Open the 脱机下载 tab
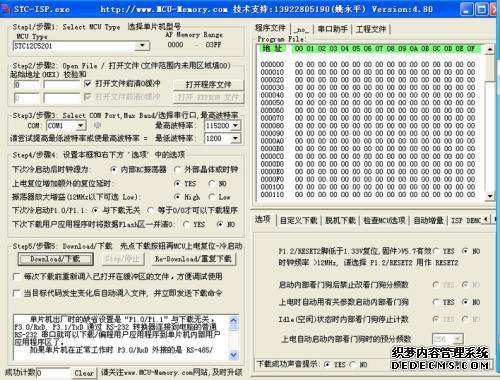This screenshot has height=380, width=500. pos(340,220)
